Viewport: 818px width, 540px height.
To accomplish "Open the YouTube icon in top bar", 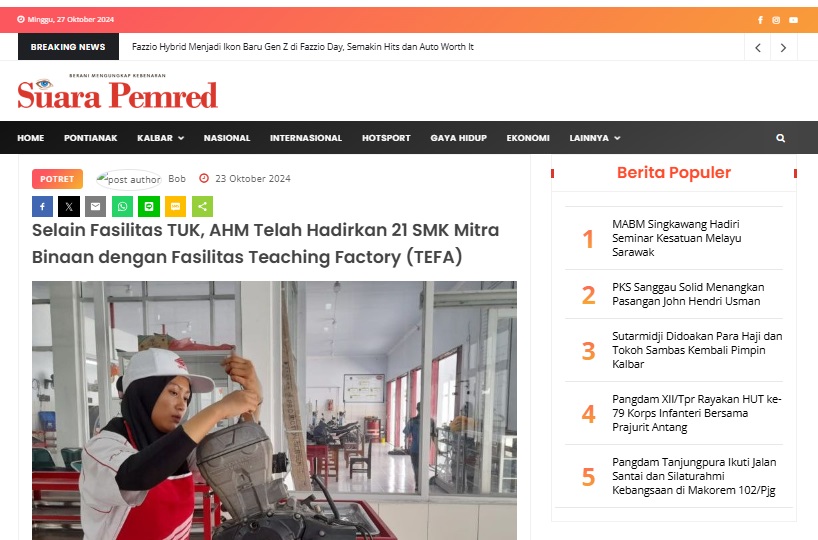I will click(793, 20).
